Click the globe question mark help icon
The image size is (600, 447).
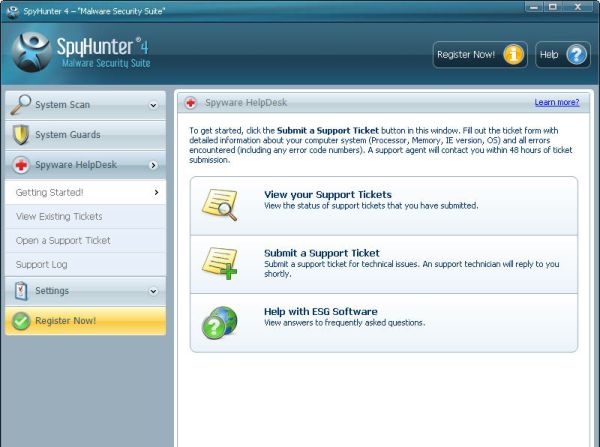pos(219,322)
